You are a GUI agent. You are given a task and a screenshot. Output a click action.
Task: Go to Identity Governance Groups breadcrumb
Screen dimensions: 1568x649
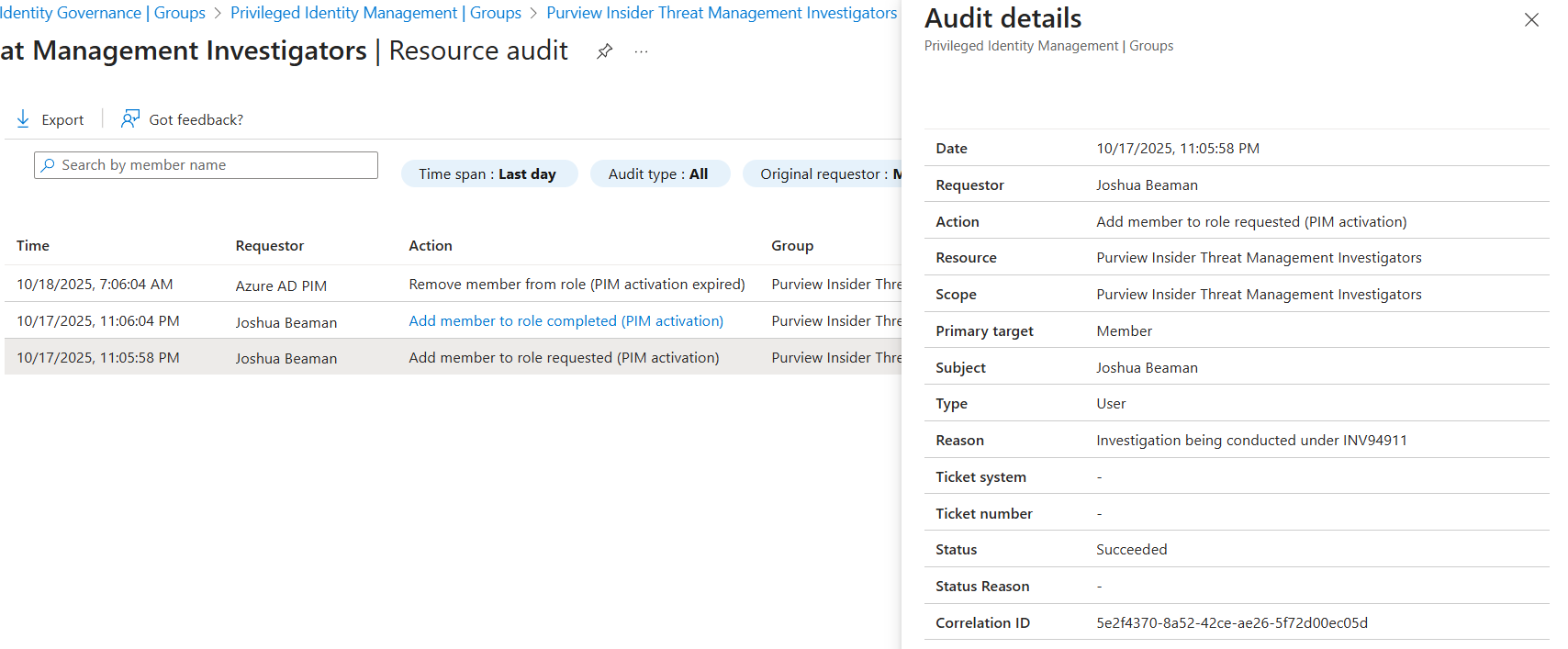point(103,13)
